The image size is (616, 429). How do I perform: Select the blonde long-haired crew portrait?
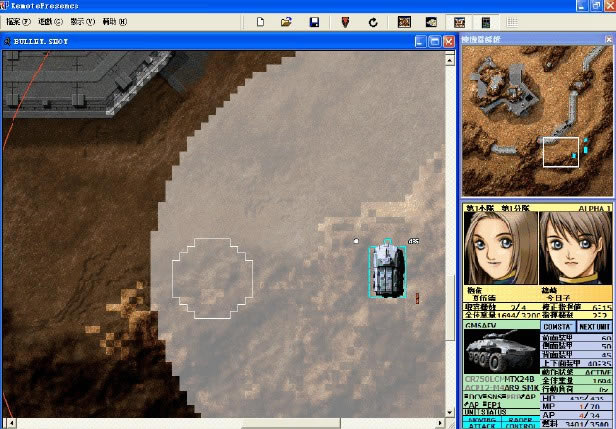coord(501,248)
